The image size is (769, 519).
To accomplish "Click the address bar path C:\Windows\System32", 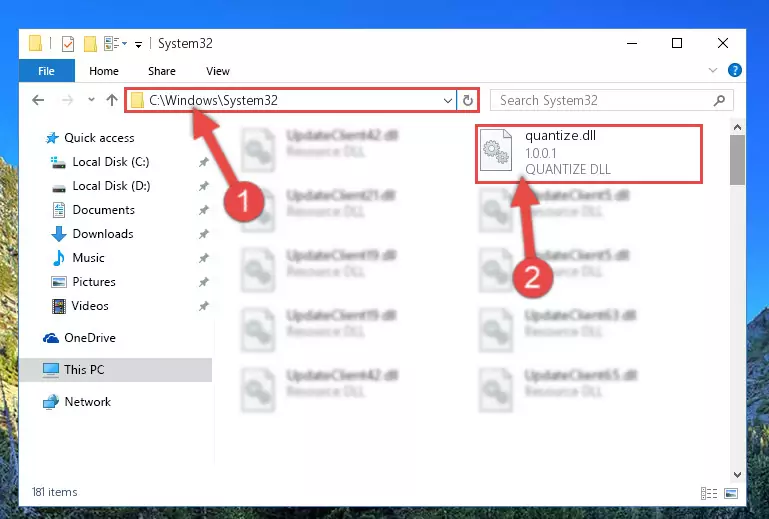I will pos(213,100).
